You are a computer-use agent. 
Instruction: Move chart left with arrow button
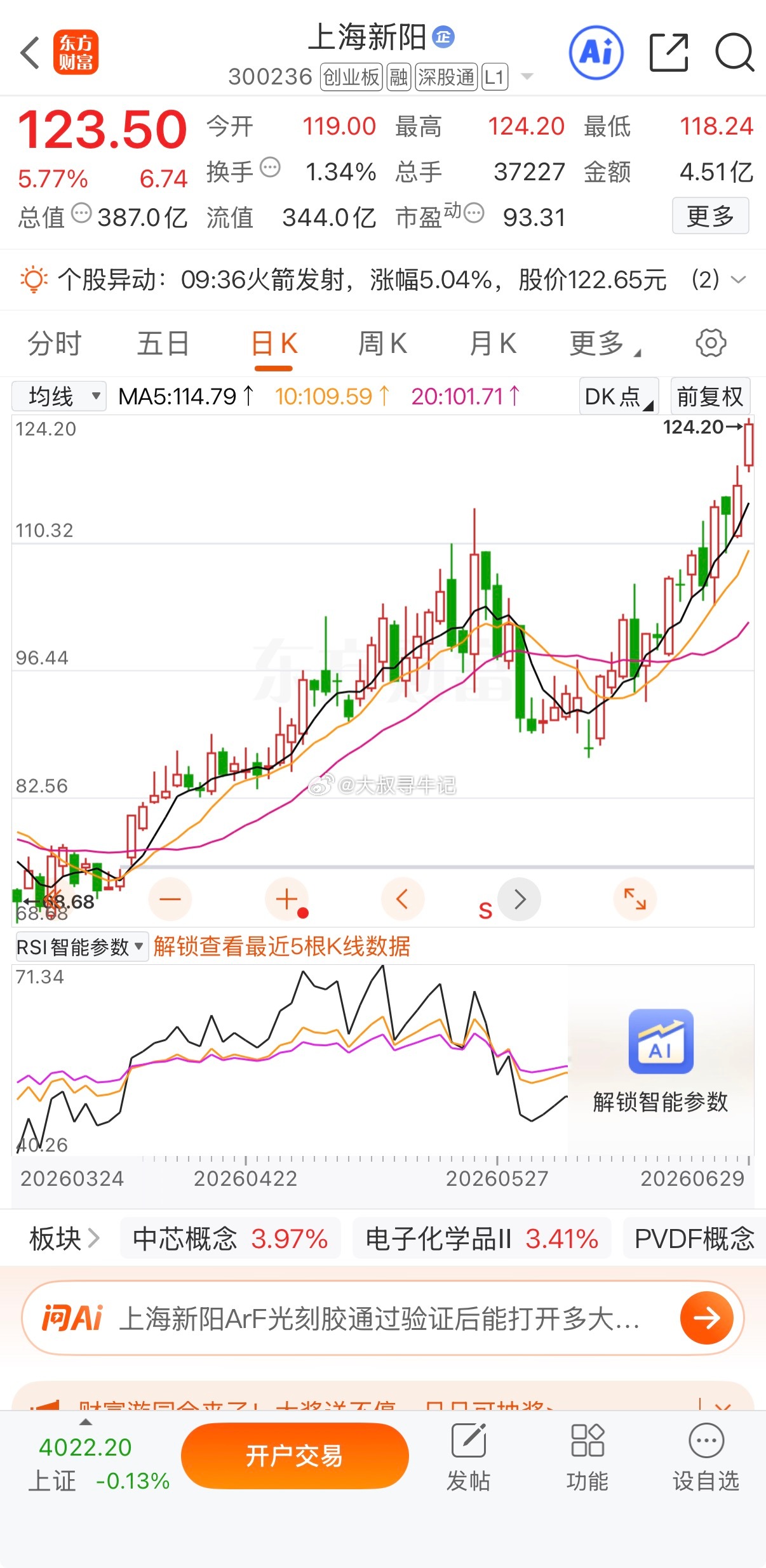coord(403,899)
